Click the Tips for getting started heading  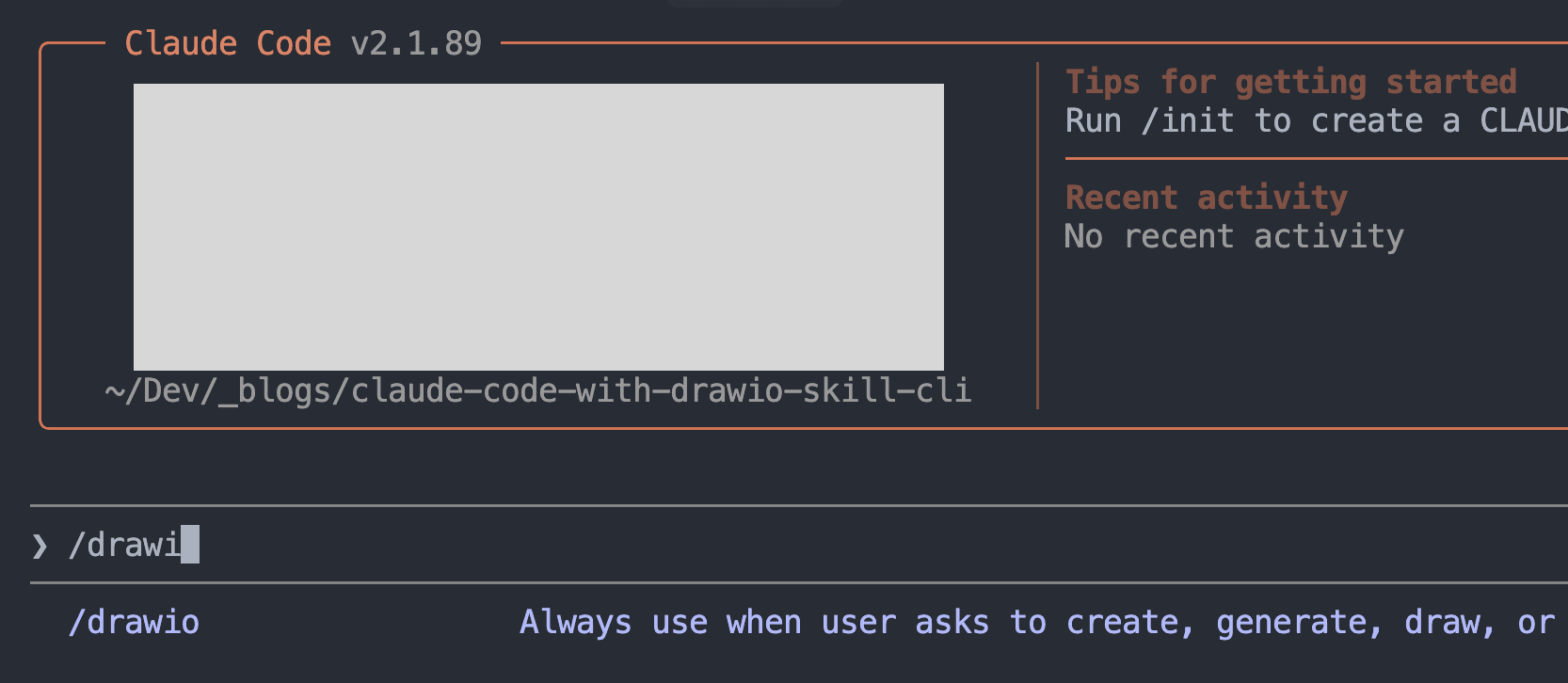[x=1290, y=82]
